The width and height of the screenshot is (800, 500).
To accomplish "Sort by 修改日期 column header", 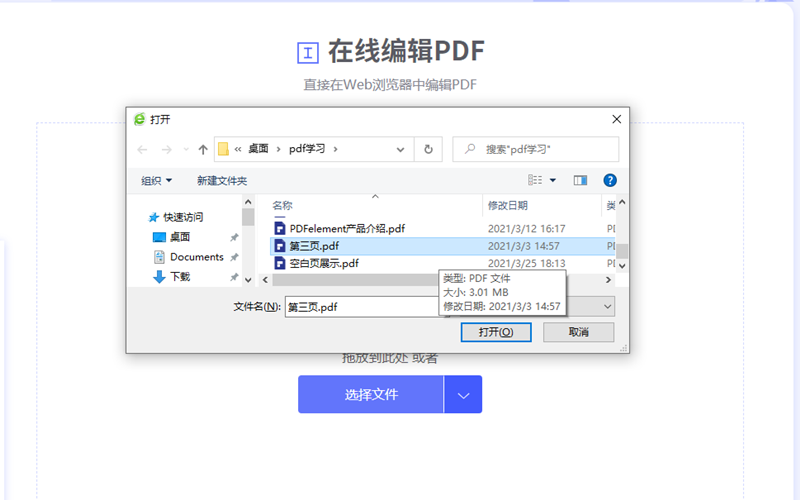I will pyautogui.click(x=508, y=205).
